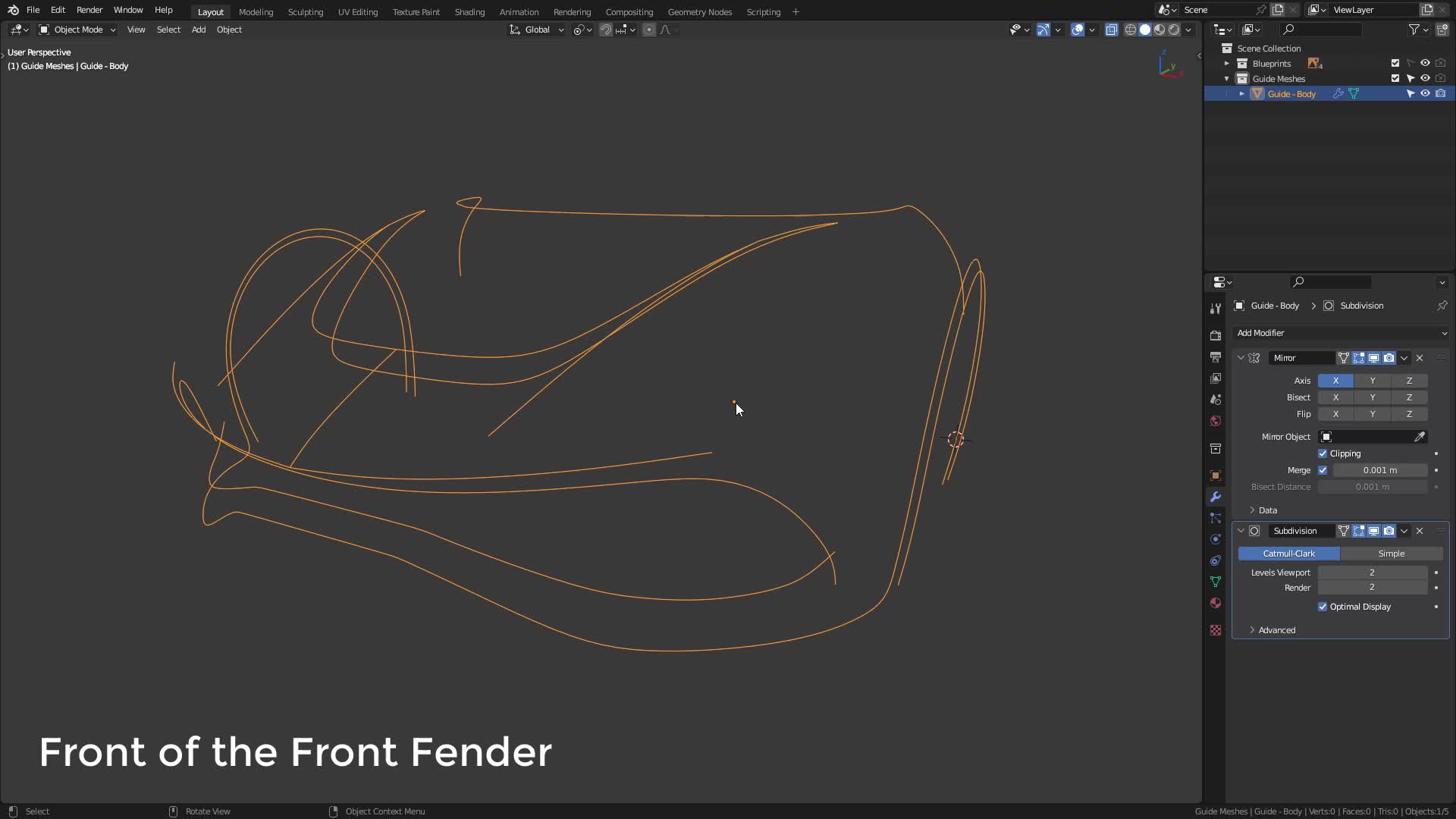This screenshot has height=819, width=1456.
Task: Enable Flip on the X axis
Action: [1335, 414]
